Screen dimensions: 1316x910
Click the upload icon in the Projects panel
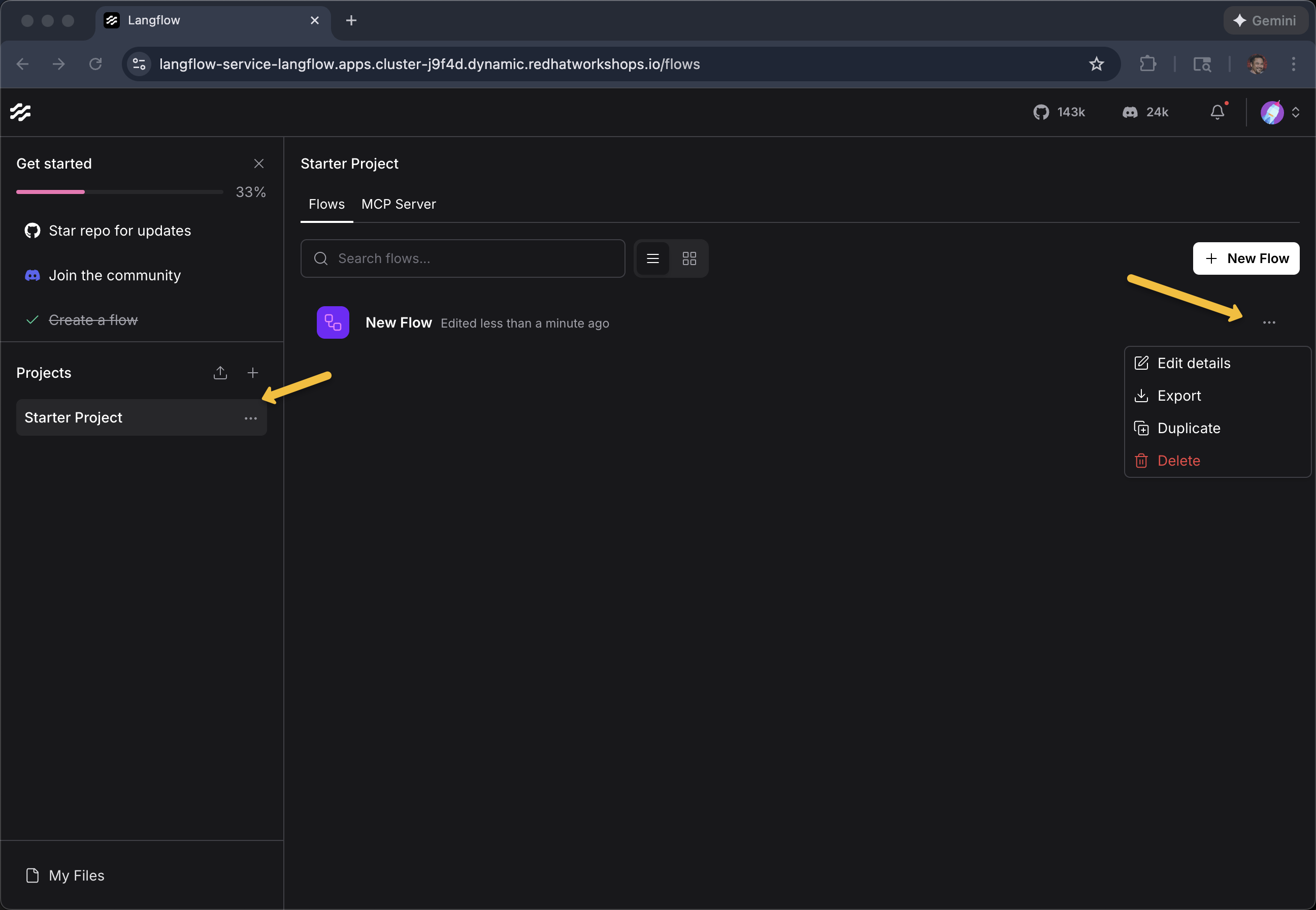[220, 372]
